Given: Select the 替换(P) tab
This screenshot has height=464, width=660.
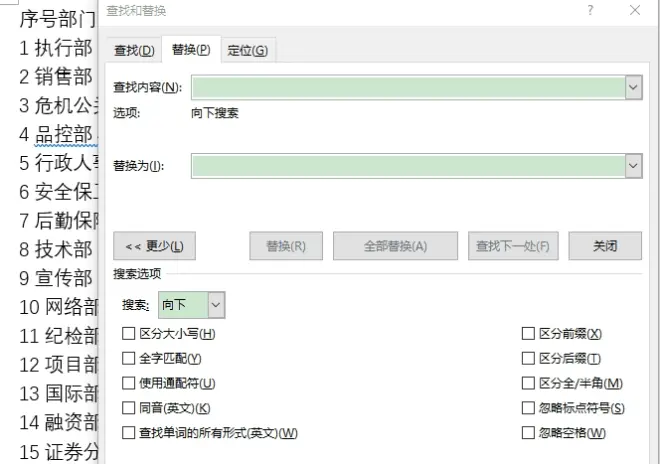Looking at the screenshot, I should tap(191, 50).
